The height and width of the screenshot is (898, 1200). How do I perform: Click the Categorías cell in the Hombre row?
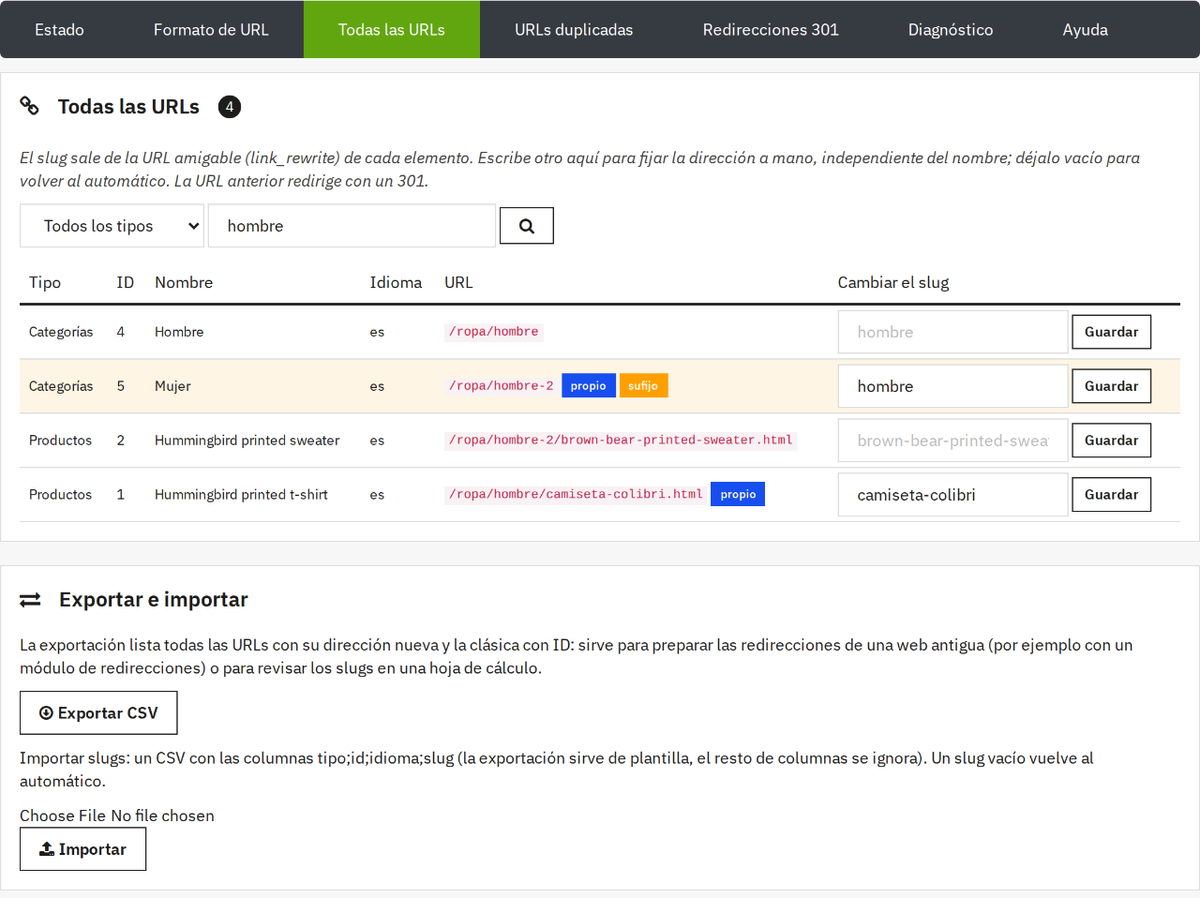pyautogui.click(x=61, y=332)
